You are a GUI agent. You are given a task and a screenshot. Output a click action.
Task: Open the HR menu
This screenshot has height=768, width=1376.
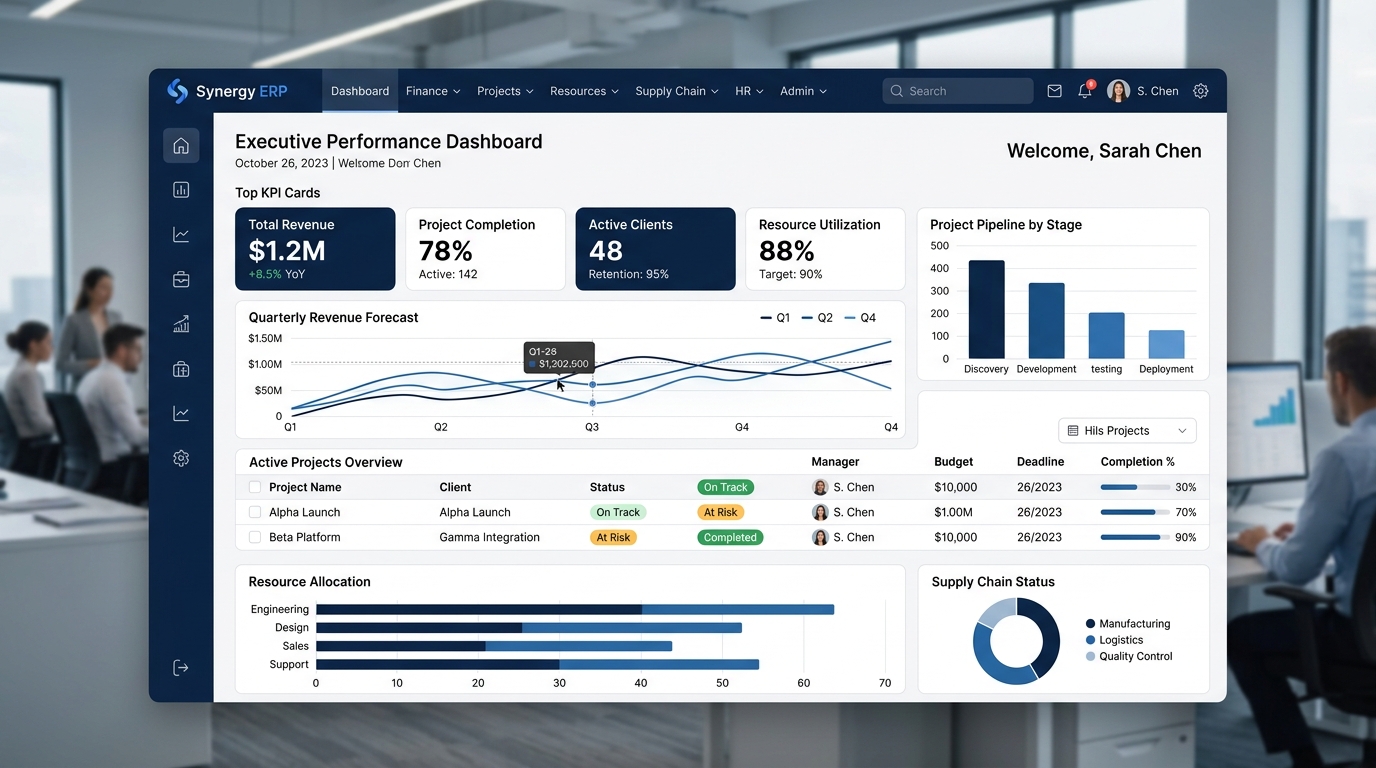point(749,91)
